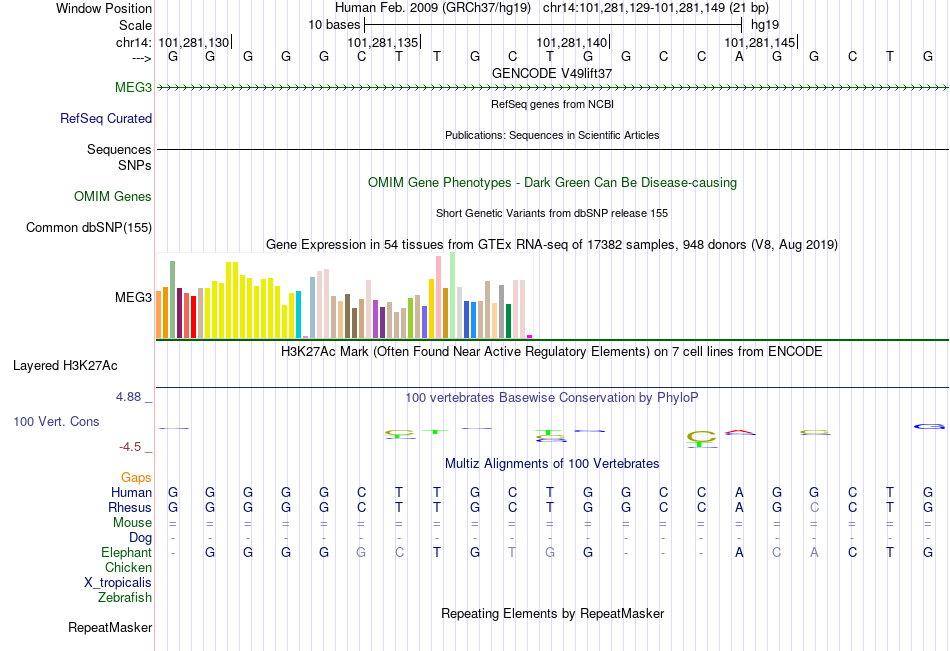Screen dimensions: 950x651
Task: Click the cyan GTEx expression bar
Action: (298, 315)
